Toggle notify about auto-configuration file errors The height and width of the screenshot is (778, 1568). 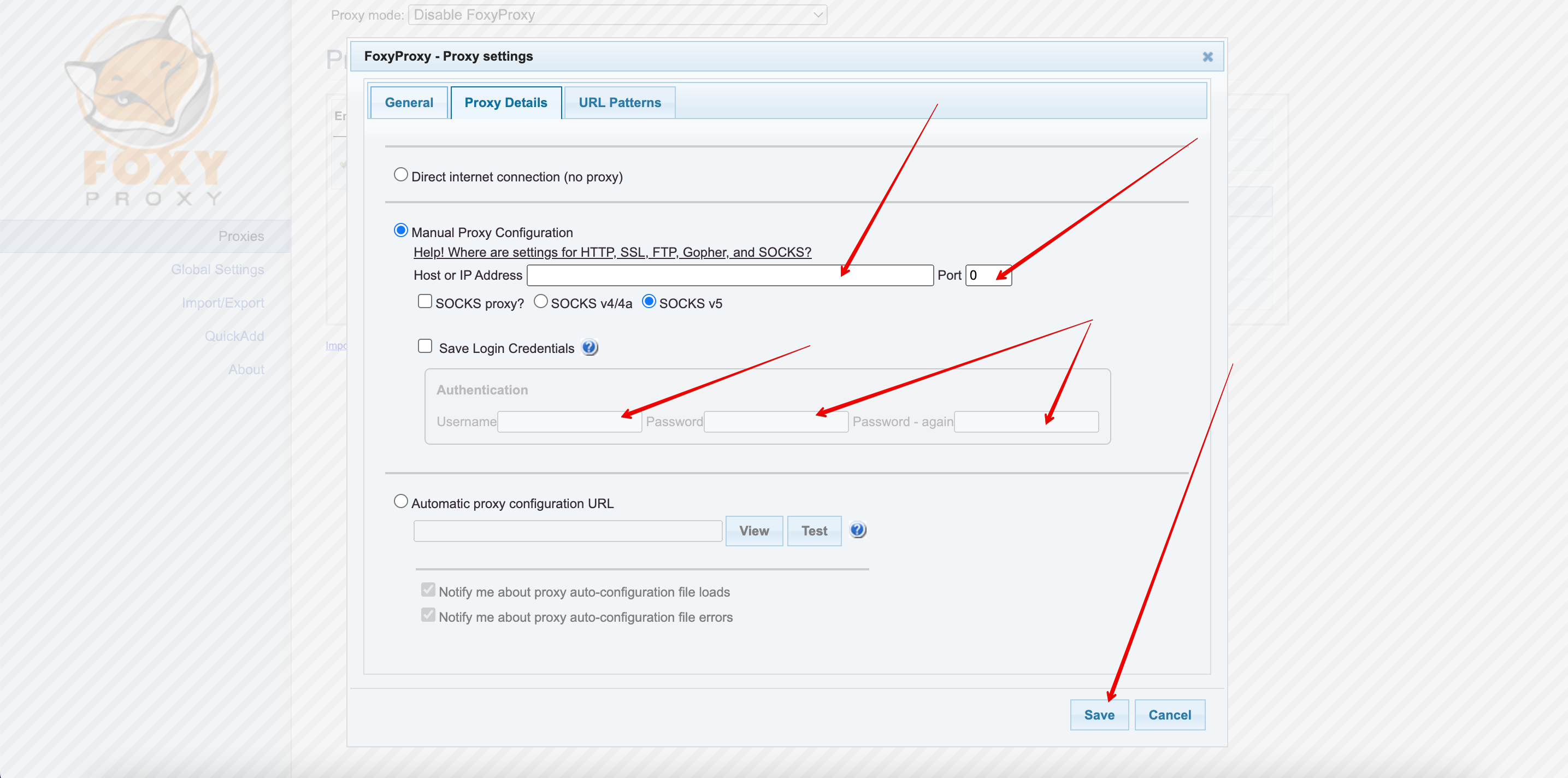[x=428, y=615]
